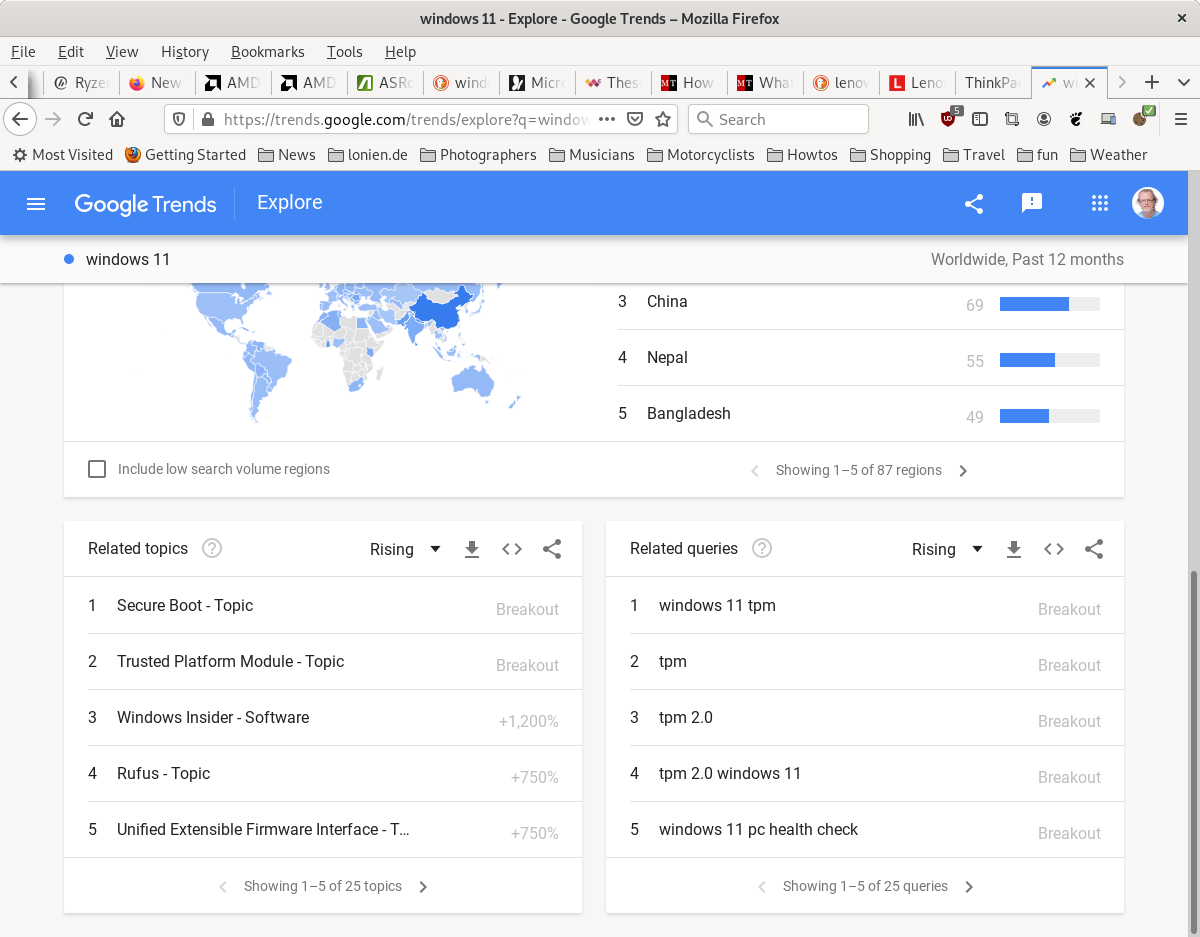Open the Getting Started bookmark
Viewport: 1200px width, 937px height.
185,155
